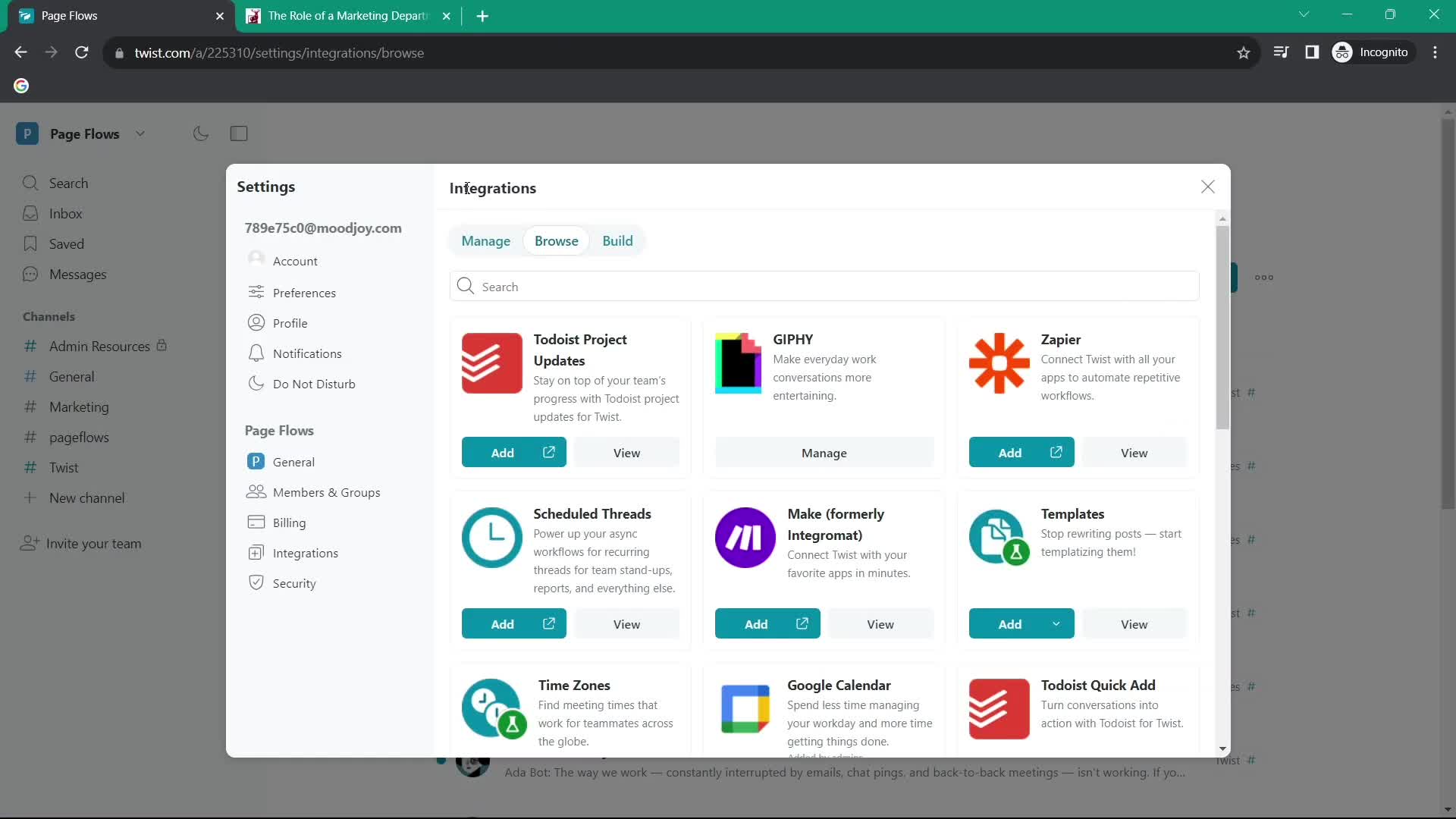Image resolution: width=1456 pixels, height=819 pixels.
Task: Click the GIPHY logo icon
Action: (x=738, y=363)
